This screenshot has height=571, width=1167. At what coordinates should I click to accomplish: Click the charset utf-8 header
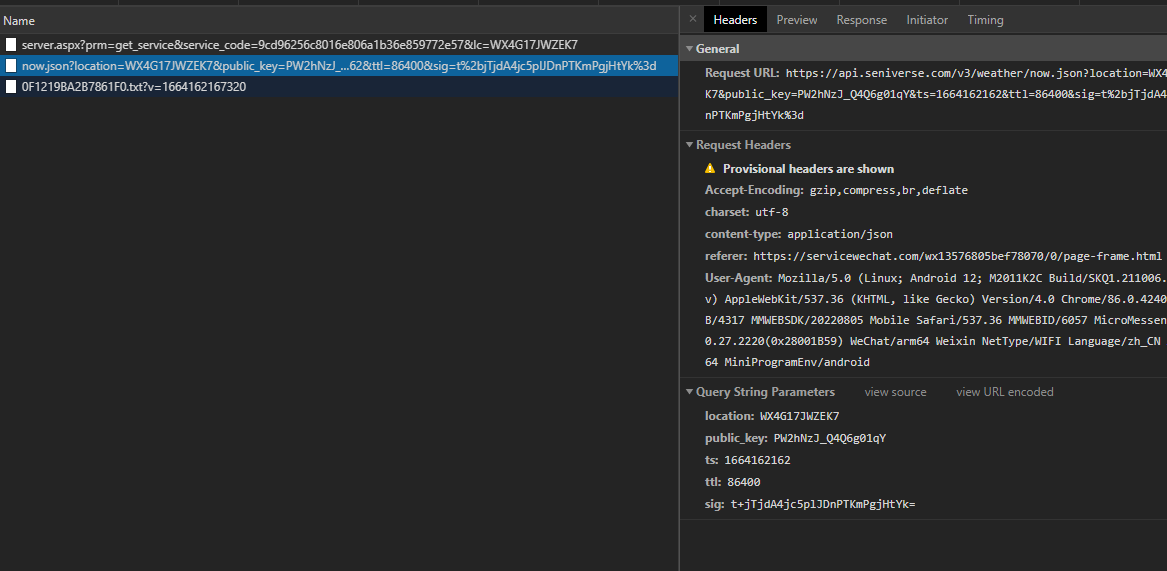coord(746,212)
